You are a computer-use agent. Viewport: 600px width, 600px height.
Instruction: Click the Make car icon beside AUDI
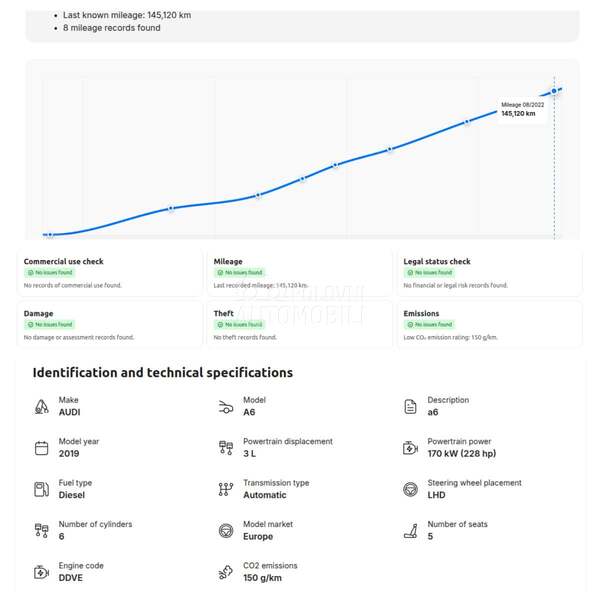click(x=41, y=406)
